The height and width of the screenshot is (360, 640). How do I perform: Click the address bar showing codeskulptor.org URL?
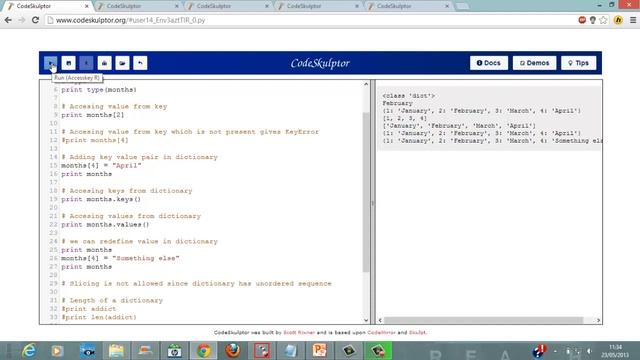[310, 20]
